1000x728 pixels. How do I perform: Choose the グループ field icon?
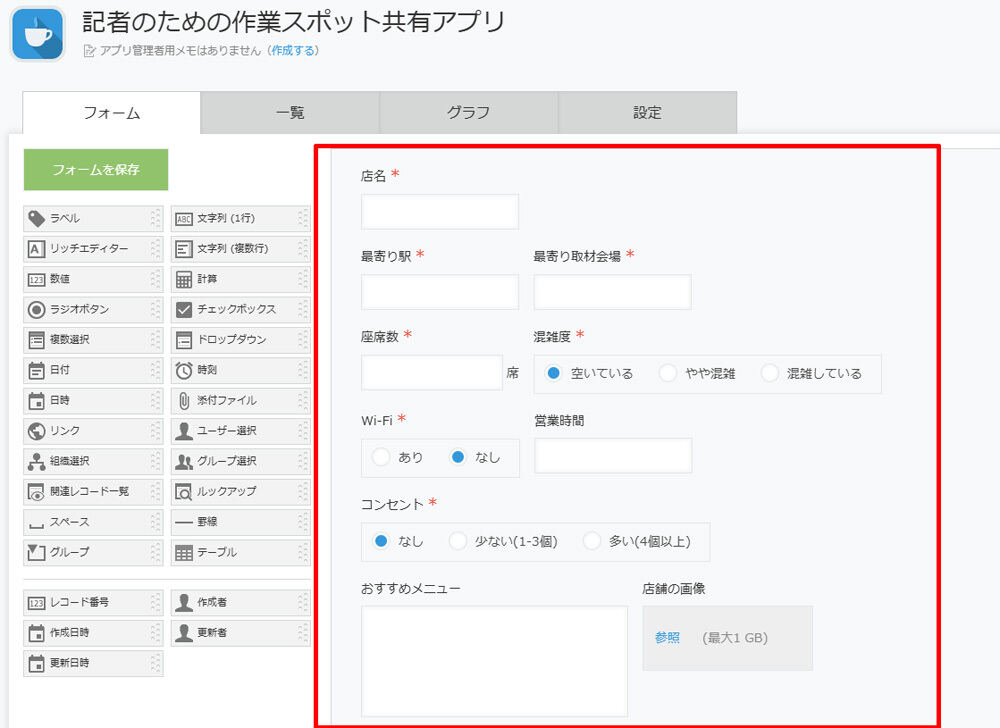tap(36, 552)
